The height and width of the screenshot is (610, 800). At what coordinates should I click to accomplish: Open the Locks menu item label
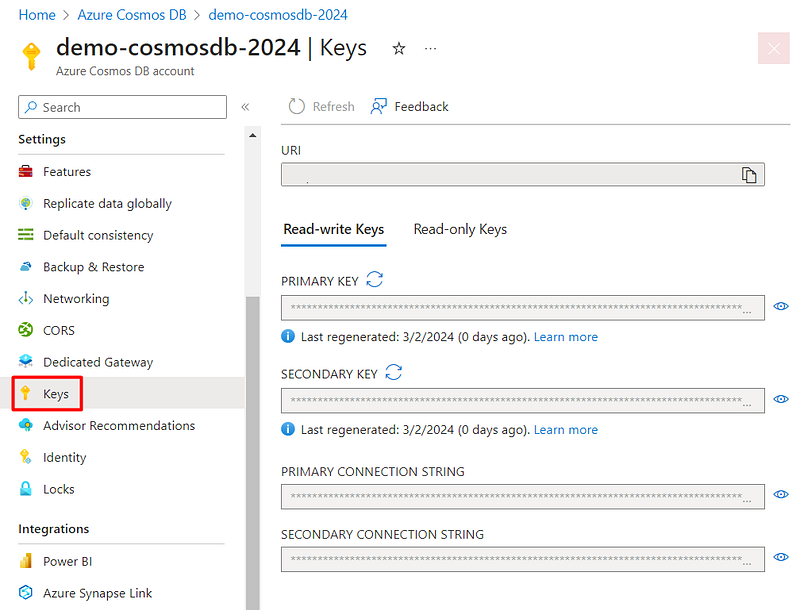point(59,489)
